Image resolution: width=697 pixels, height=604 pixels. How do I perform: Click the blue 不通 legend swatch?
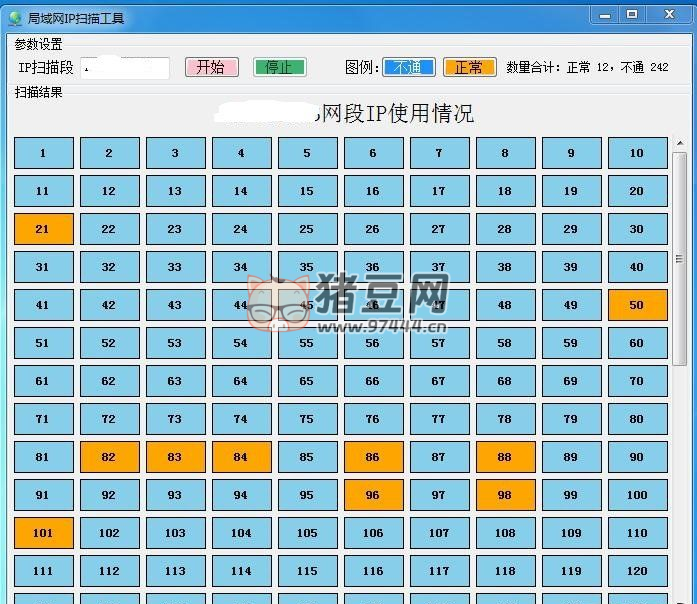point(408,67)
